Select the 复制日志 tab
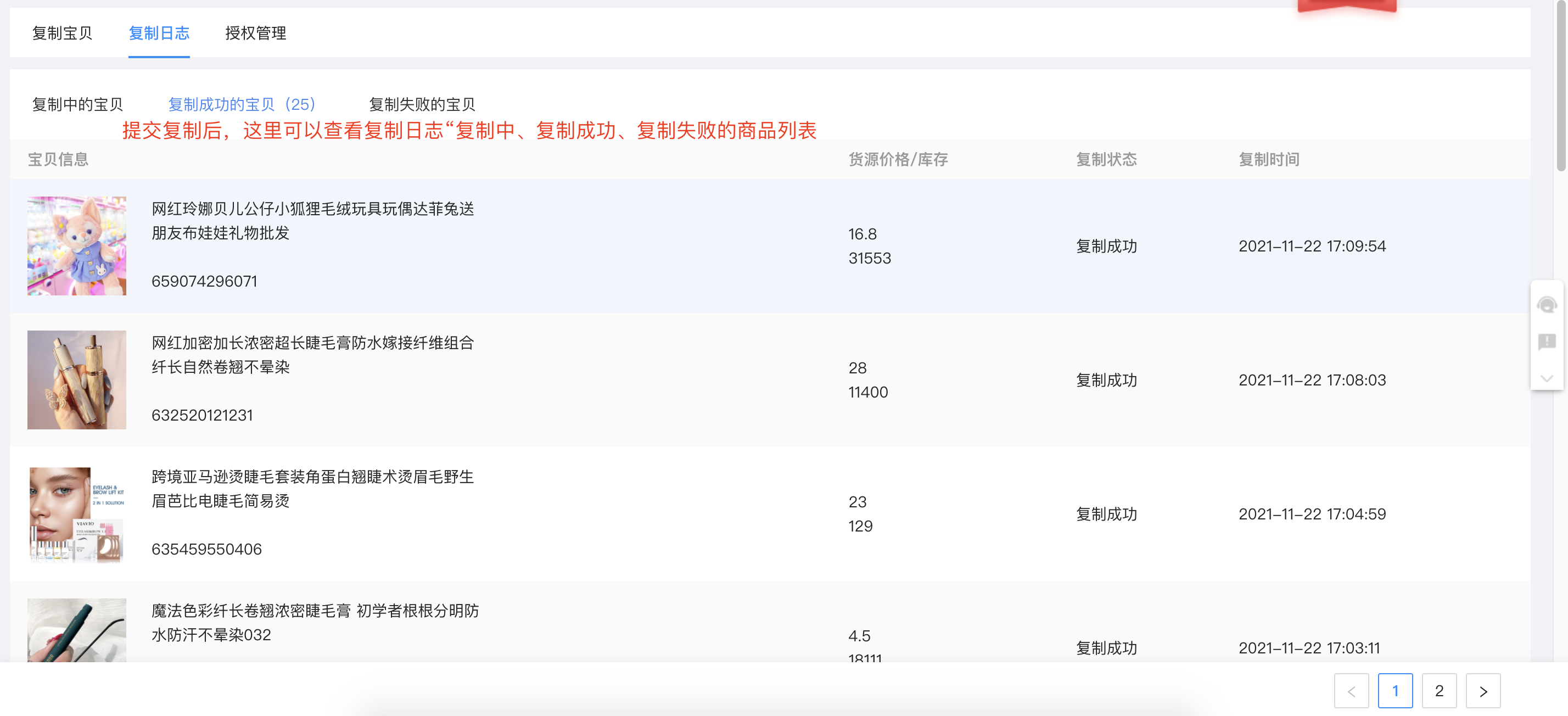This screenshot has height=716, width=1568. pos(159,33)
